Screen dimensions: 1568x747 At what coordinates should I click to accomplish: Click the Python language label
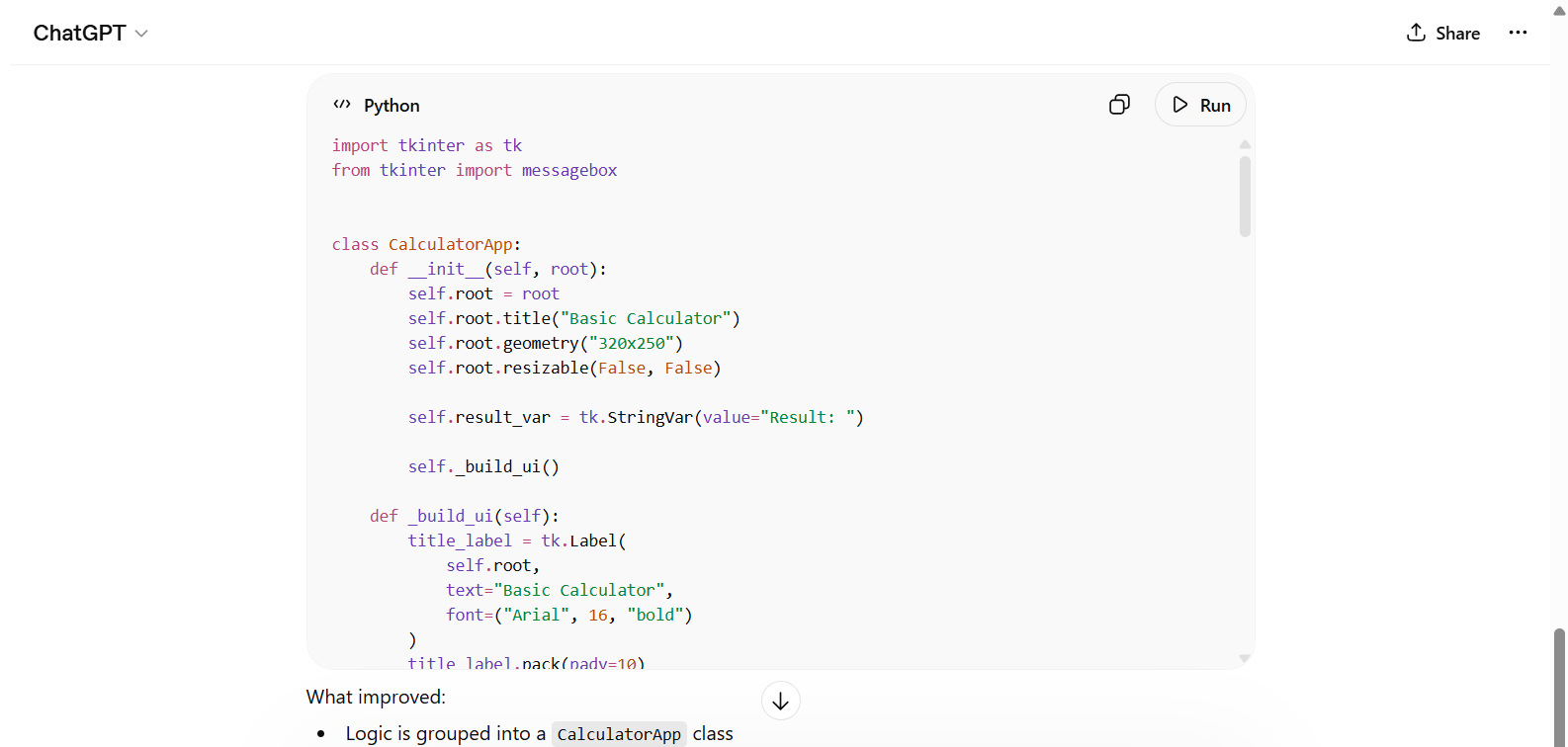(392, 106)
